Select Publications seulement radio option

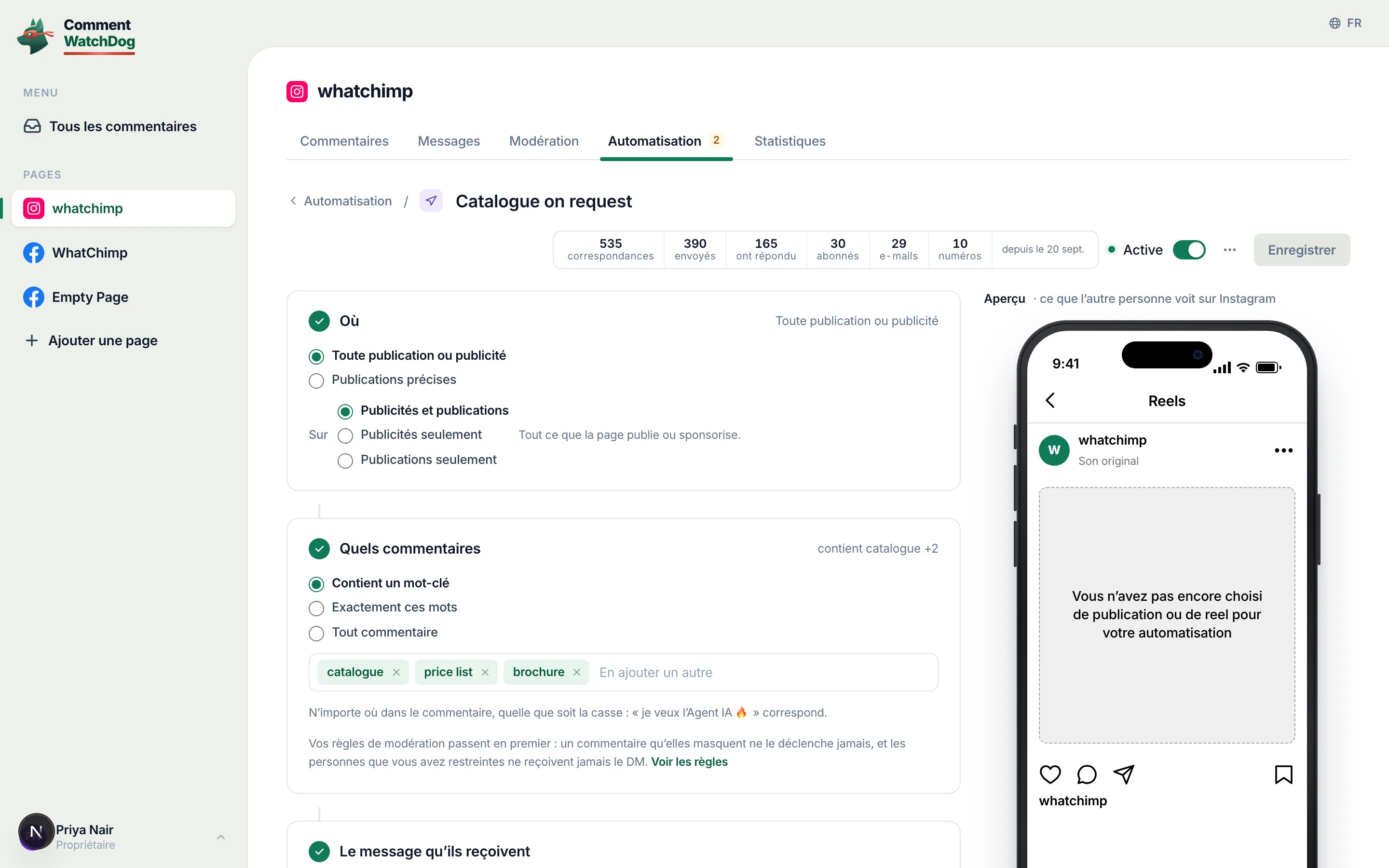(345, 461)
